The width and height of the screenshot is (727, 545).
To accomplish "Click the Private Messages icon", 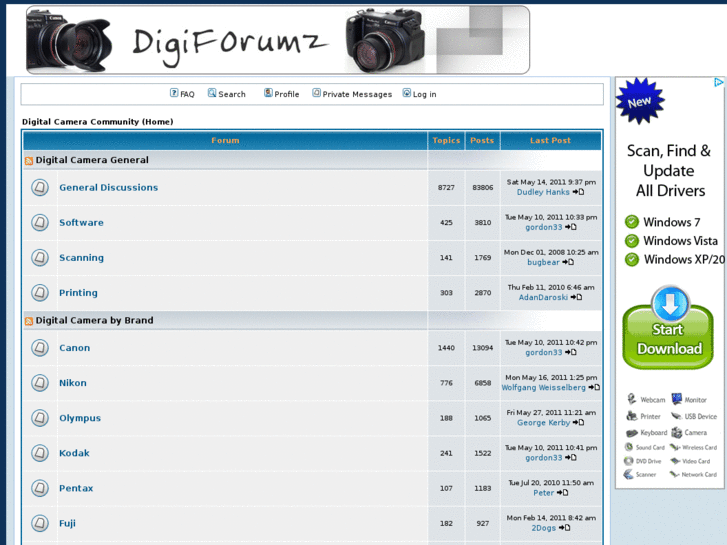I will pos(316,93).
